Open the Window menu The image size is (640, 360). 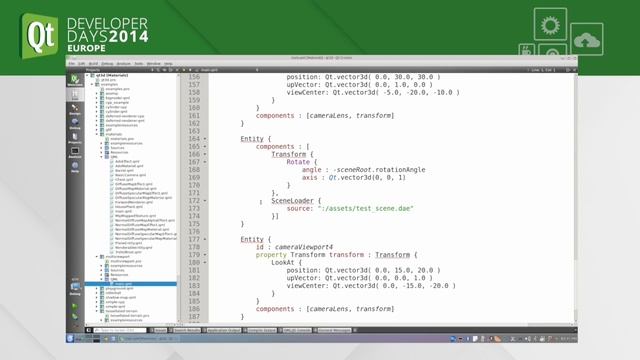coord(154,64)
